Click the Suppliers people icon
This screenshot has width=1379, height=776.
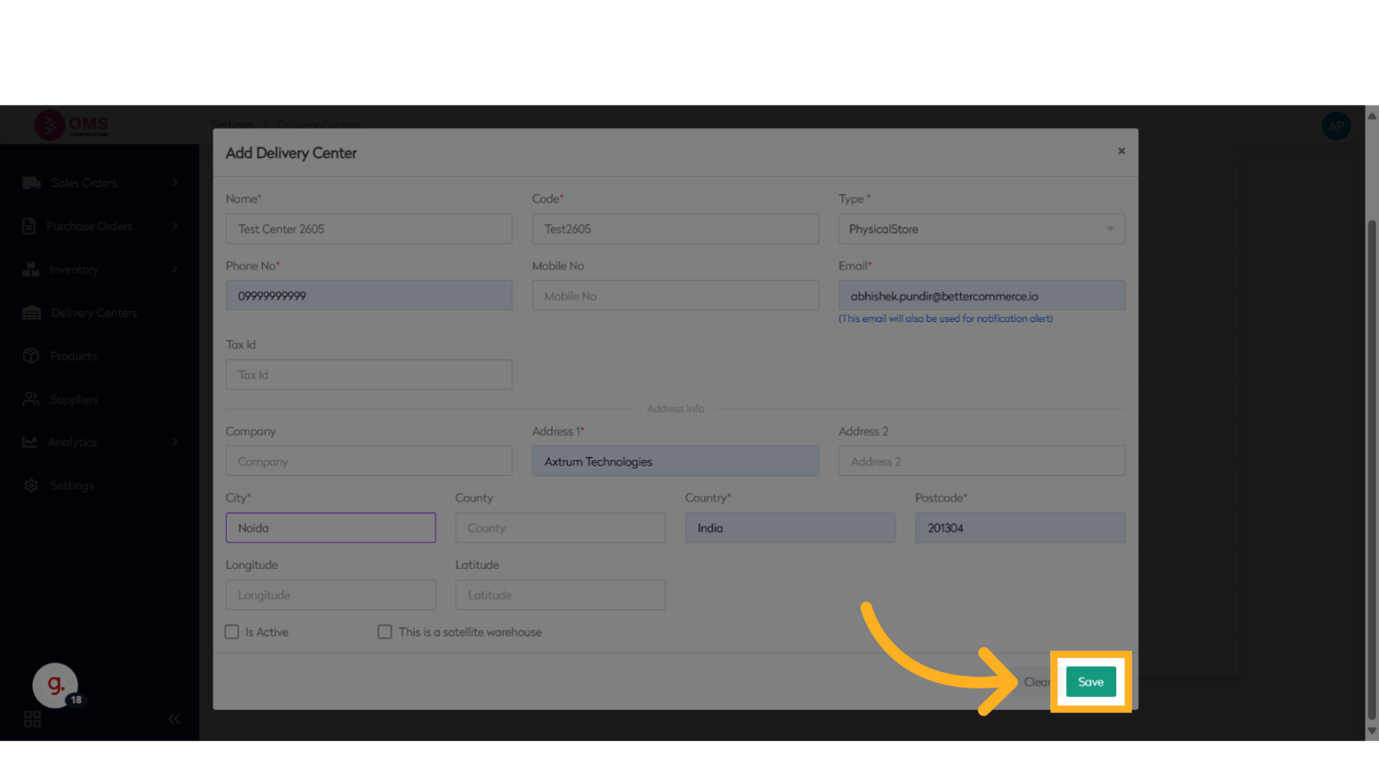pyautogui.click(x=31, y=399)
